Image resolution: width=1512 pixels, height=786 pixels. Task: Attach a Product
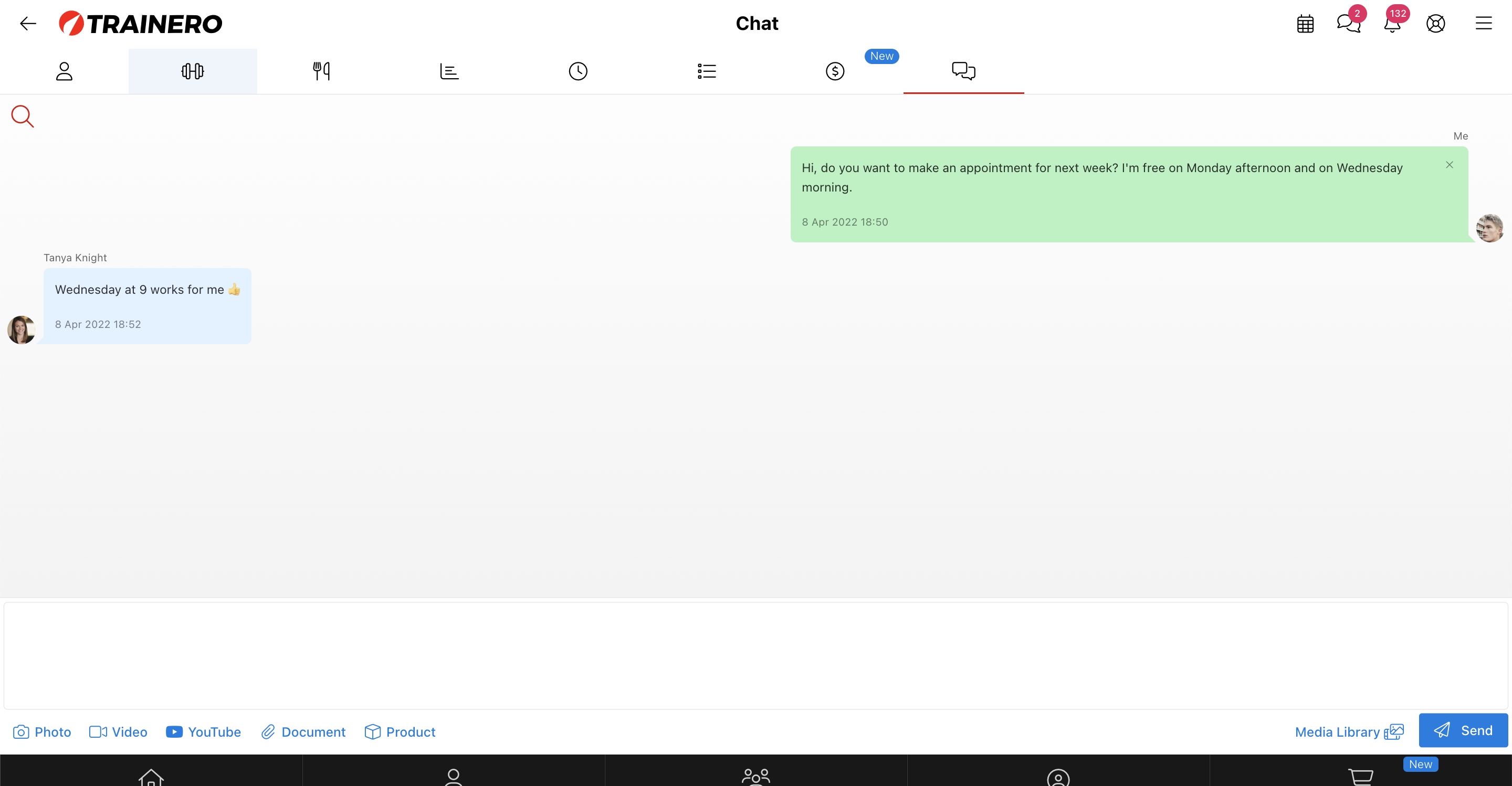click(400, 731)
